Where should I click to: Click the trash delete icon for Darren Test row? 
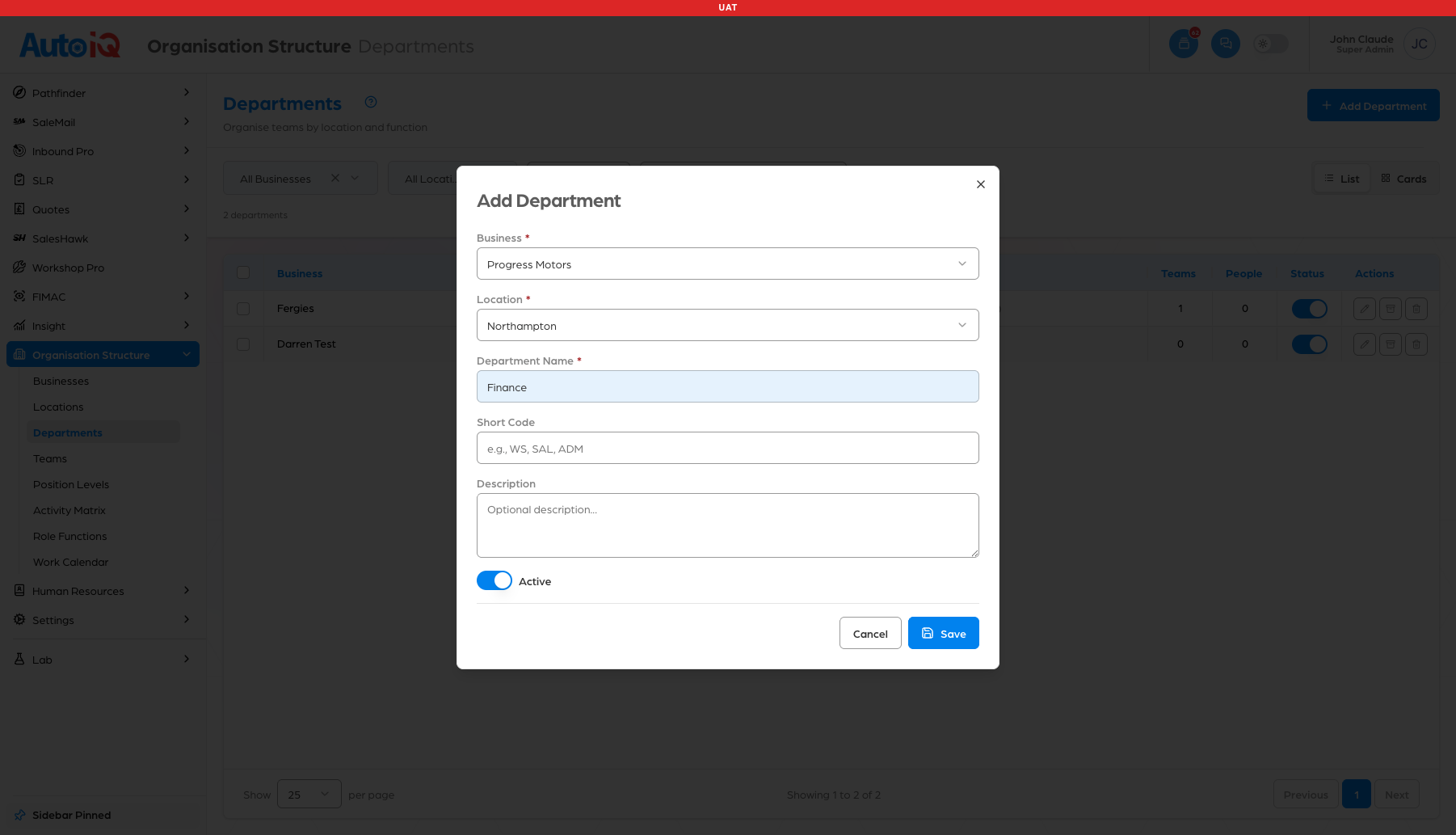pos(1416,344)
